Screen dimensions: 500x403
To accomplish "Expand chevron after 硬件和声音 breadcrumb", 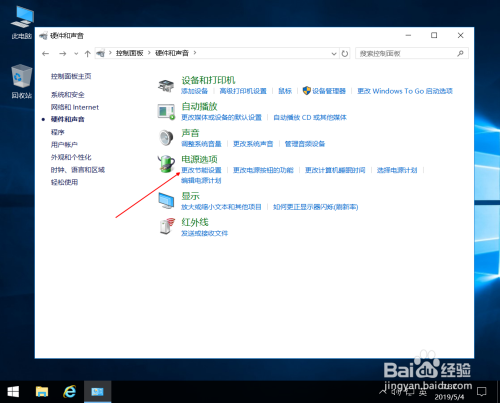I will pos(195,53).
